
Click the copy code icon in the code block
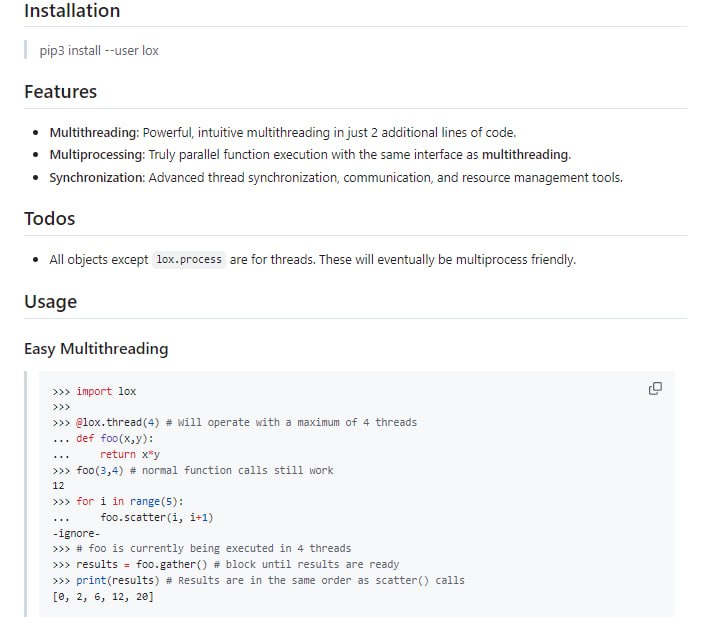(x=655, y=388)
